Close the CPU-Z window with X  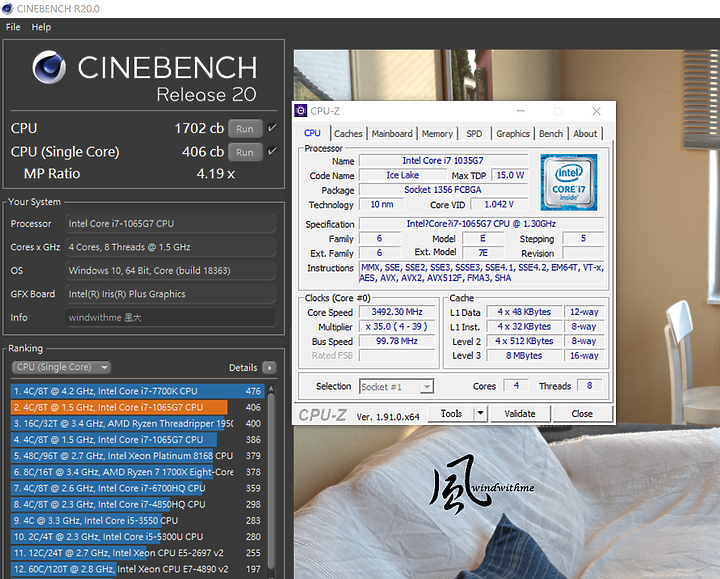[x=596, y=111]
